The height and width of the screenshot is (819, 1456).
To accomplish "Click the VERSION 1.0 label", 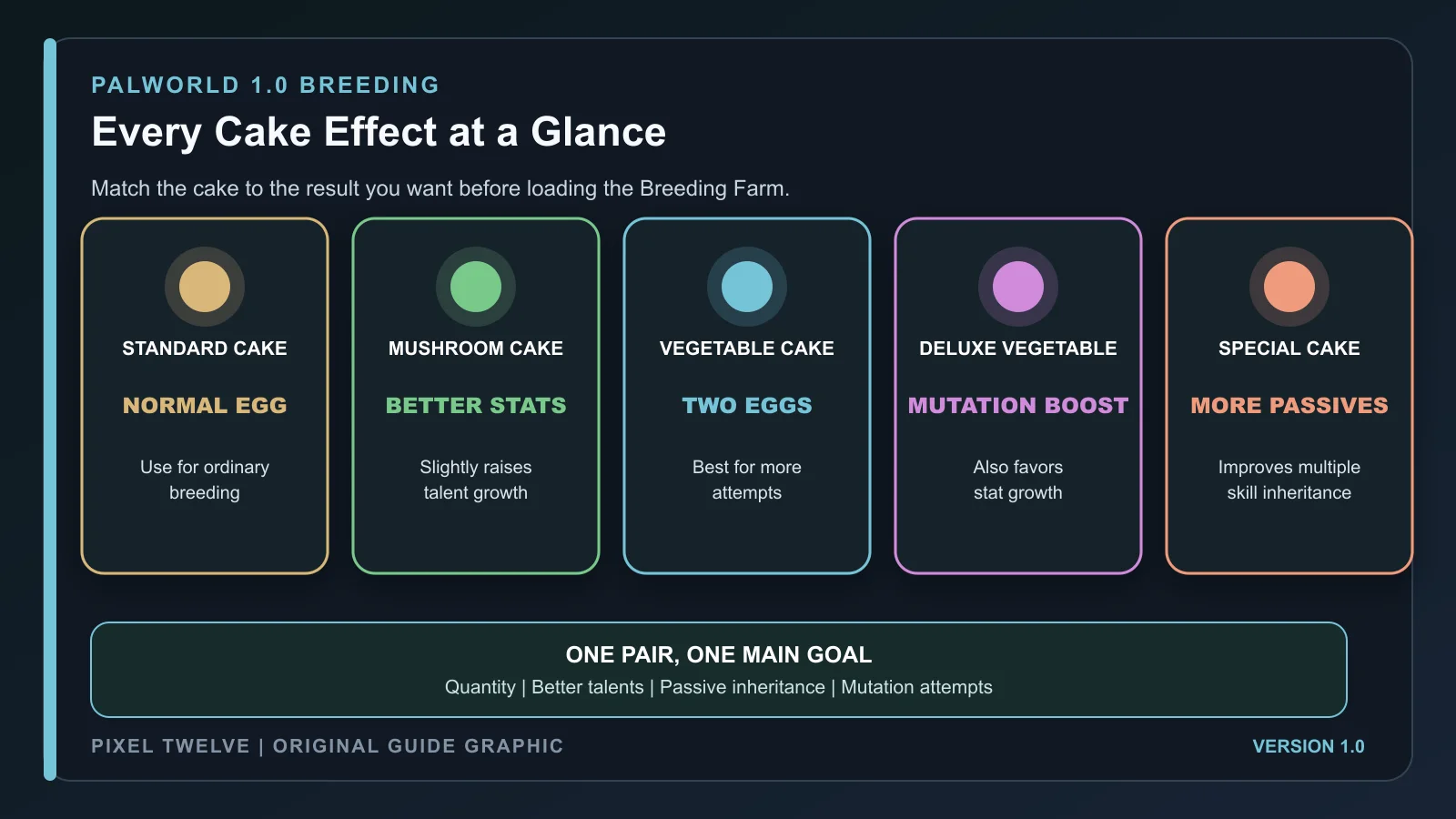I will coord(1309,746).
